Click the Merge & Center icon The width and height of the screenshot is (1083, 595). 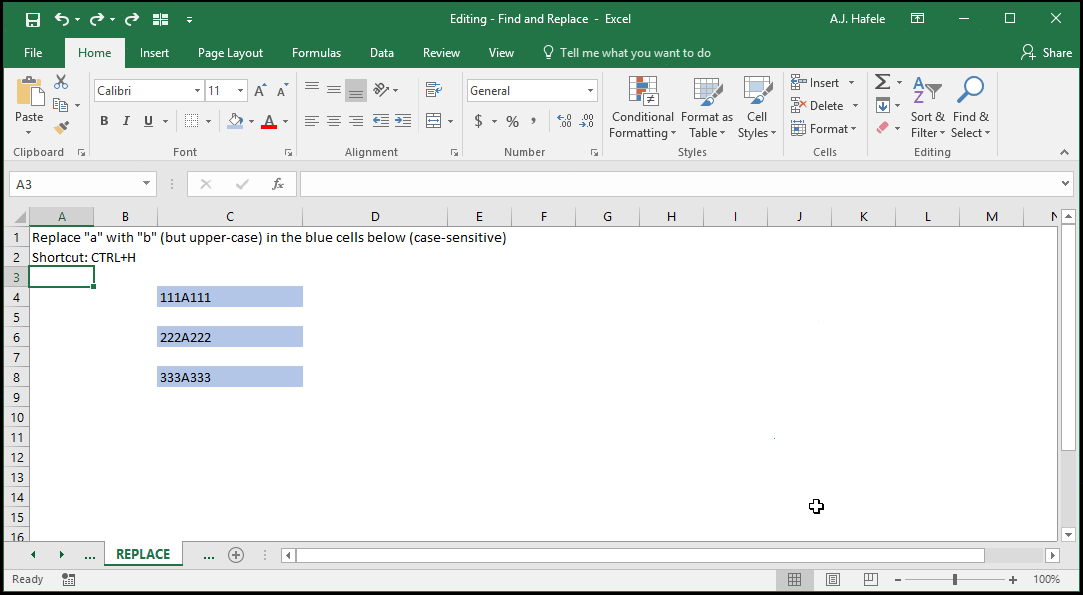[x=434, y=121]
